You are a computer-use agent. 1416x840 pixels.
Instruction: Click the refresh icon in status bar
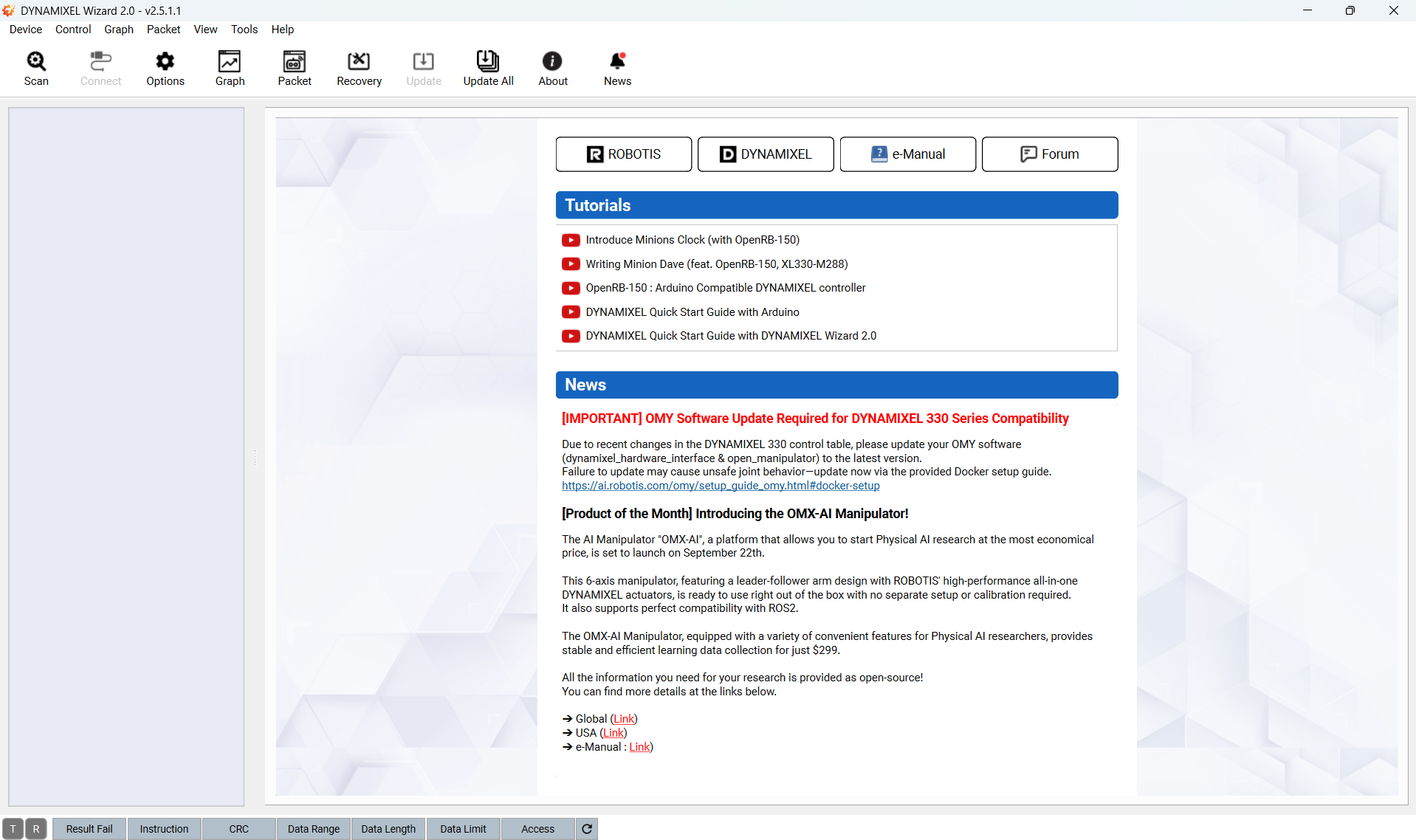pyautogui.click(x=587, y=829)
